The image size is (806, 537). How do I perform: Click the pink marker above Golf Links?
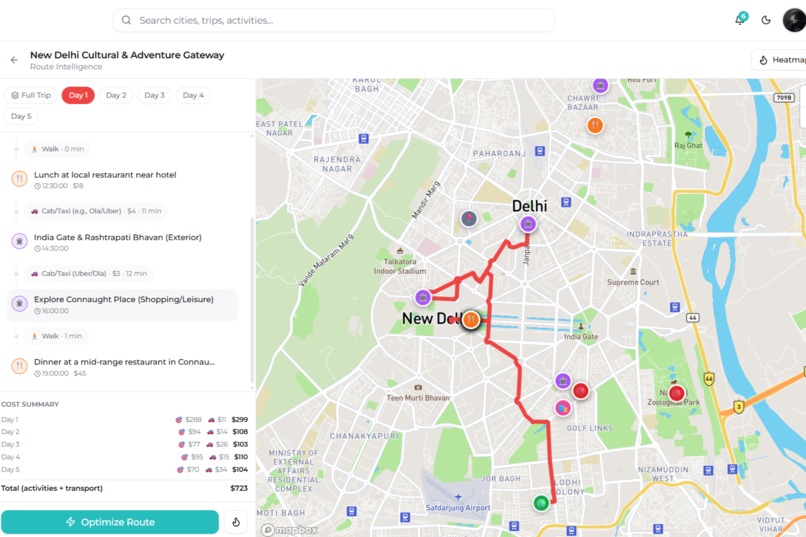coord(563,408)
